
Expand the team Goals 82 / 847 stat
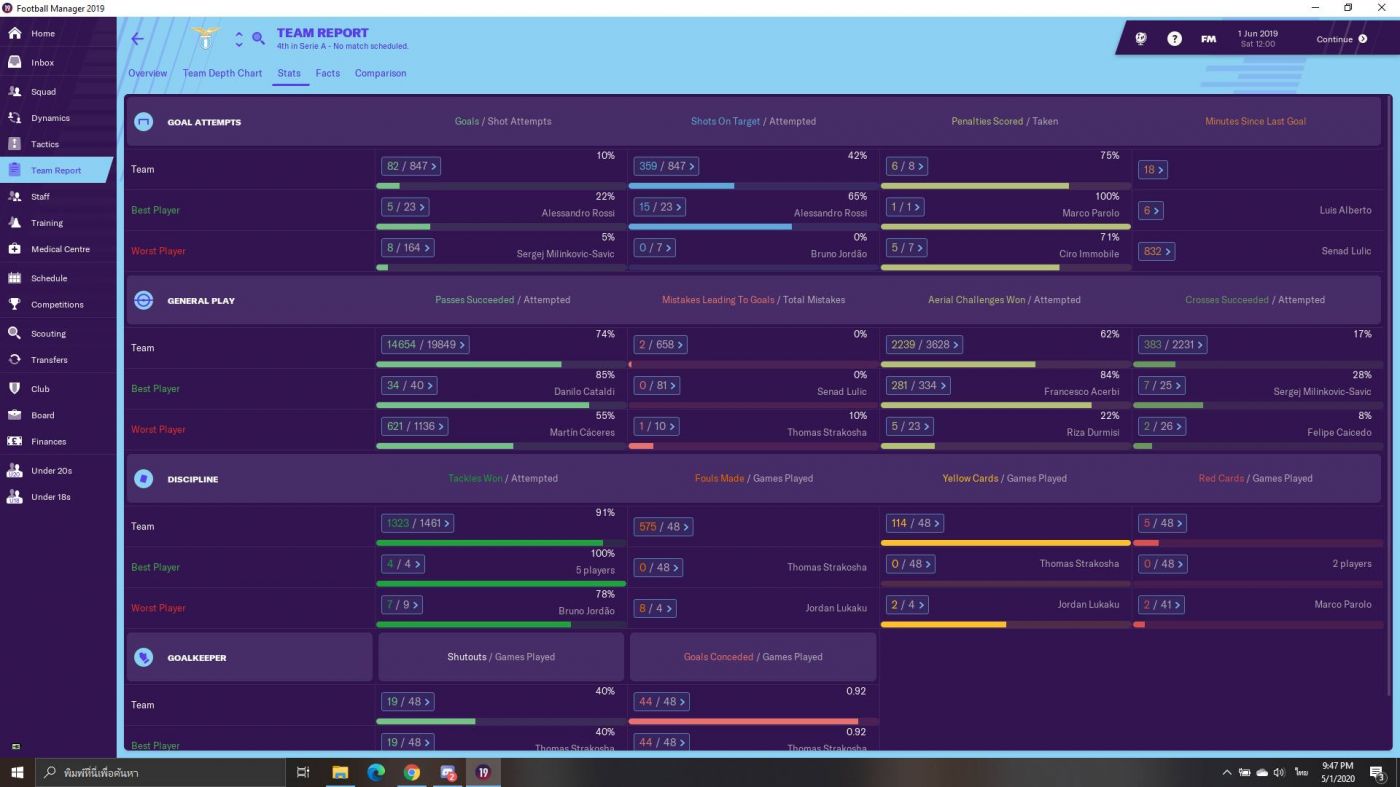click(x=410, y=167)
